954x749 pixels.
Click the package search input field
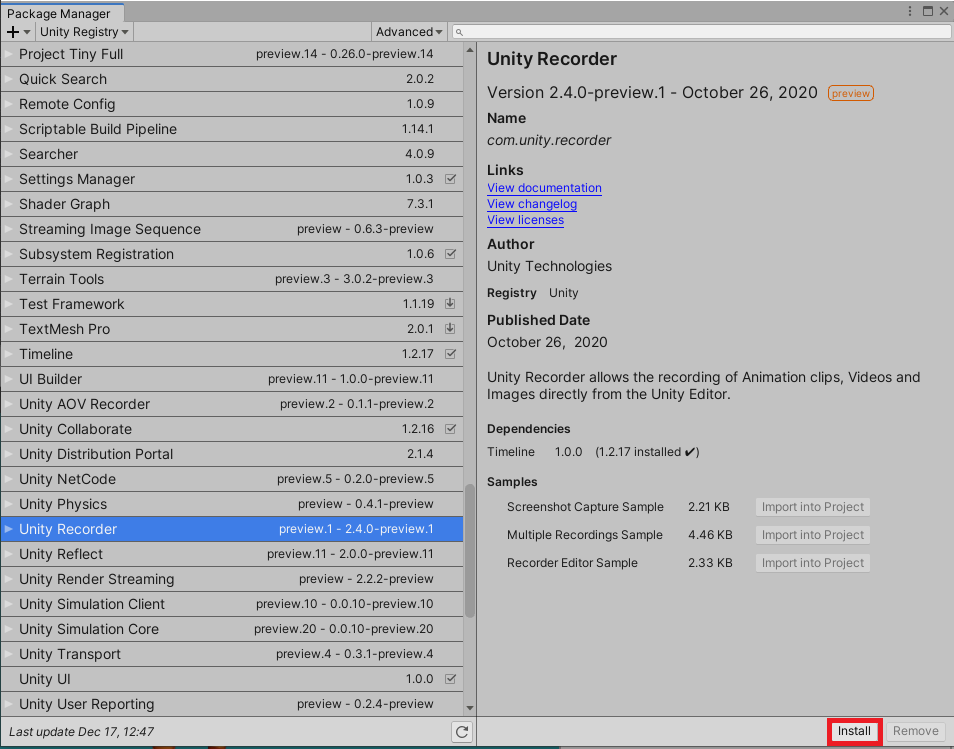click(706, 32)
